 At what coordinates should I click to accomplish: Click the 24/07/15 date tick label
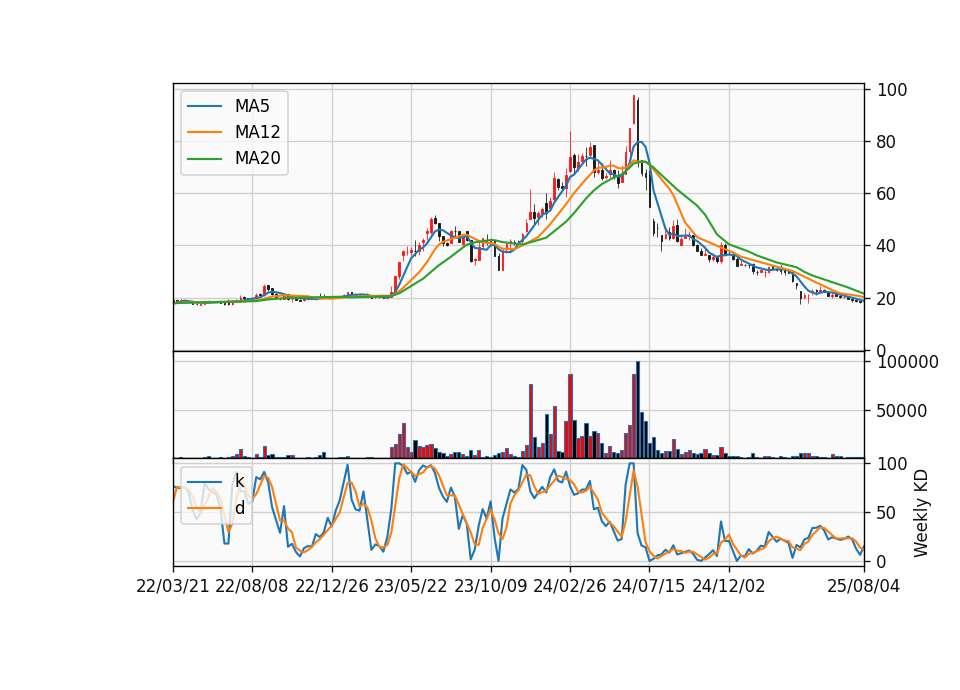(x=648, y=586)
